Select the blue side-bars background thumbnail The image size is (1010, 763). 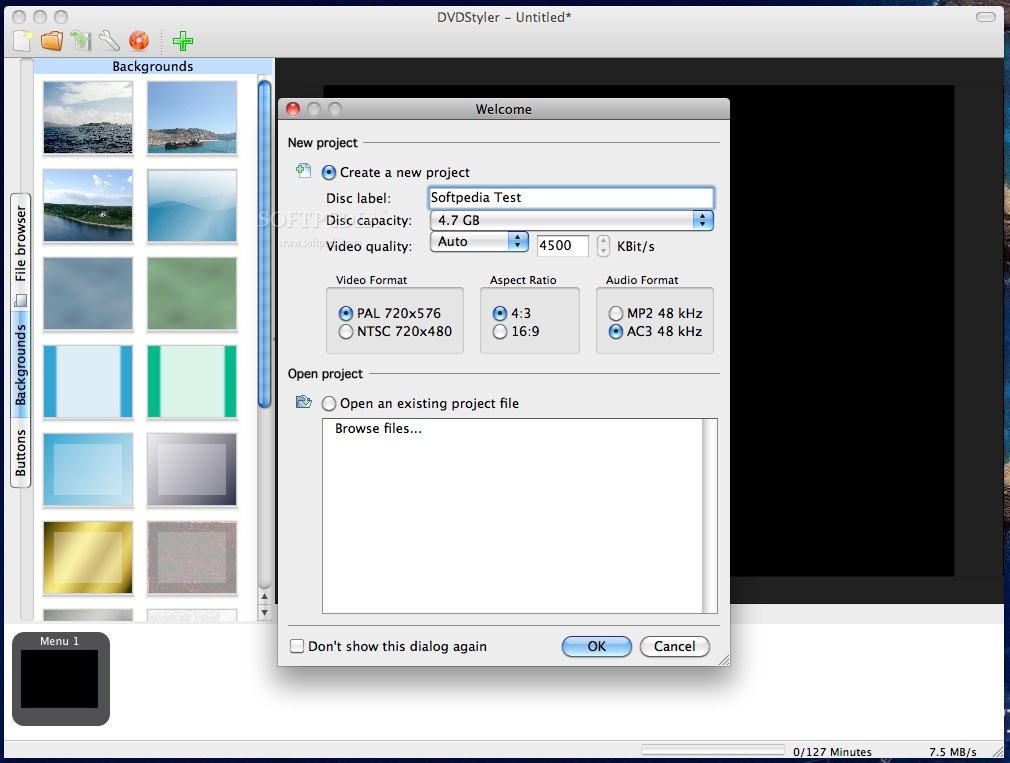tap(88, 381)
